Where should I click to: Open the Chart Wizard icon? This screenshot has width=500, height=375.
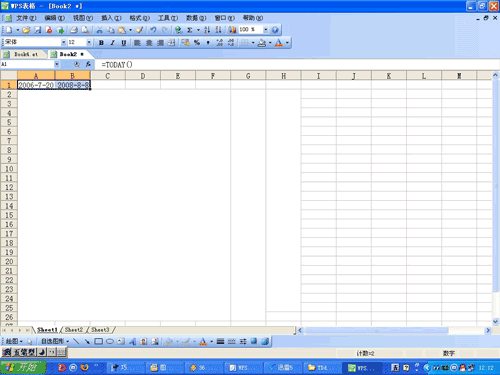pos(232,30)
